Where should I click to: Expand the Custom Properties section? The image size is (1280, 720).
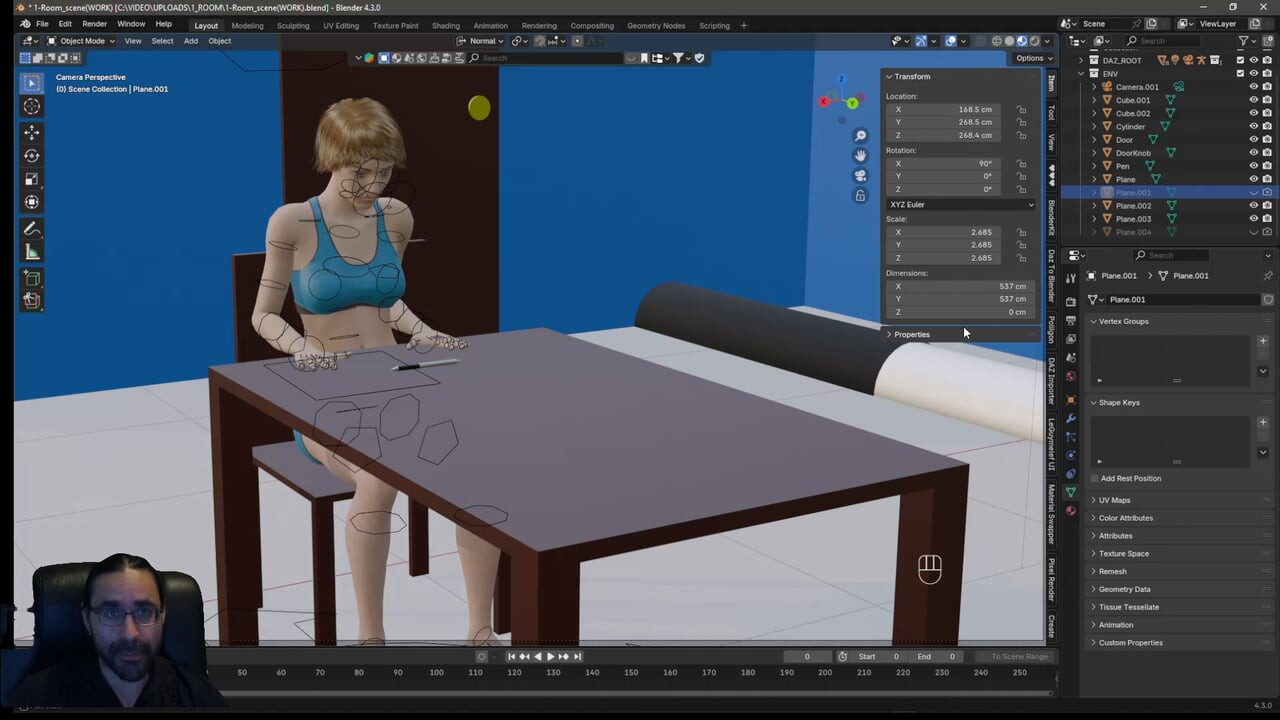click(1130, 643)
